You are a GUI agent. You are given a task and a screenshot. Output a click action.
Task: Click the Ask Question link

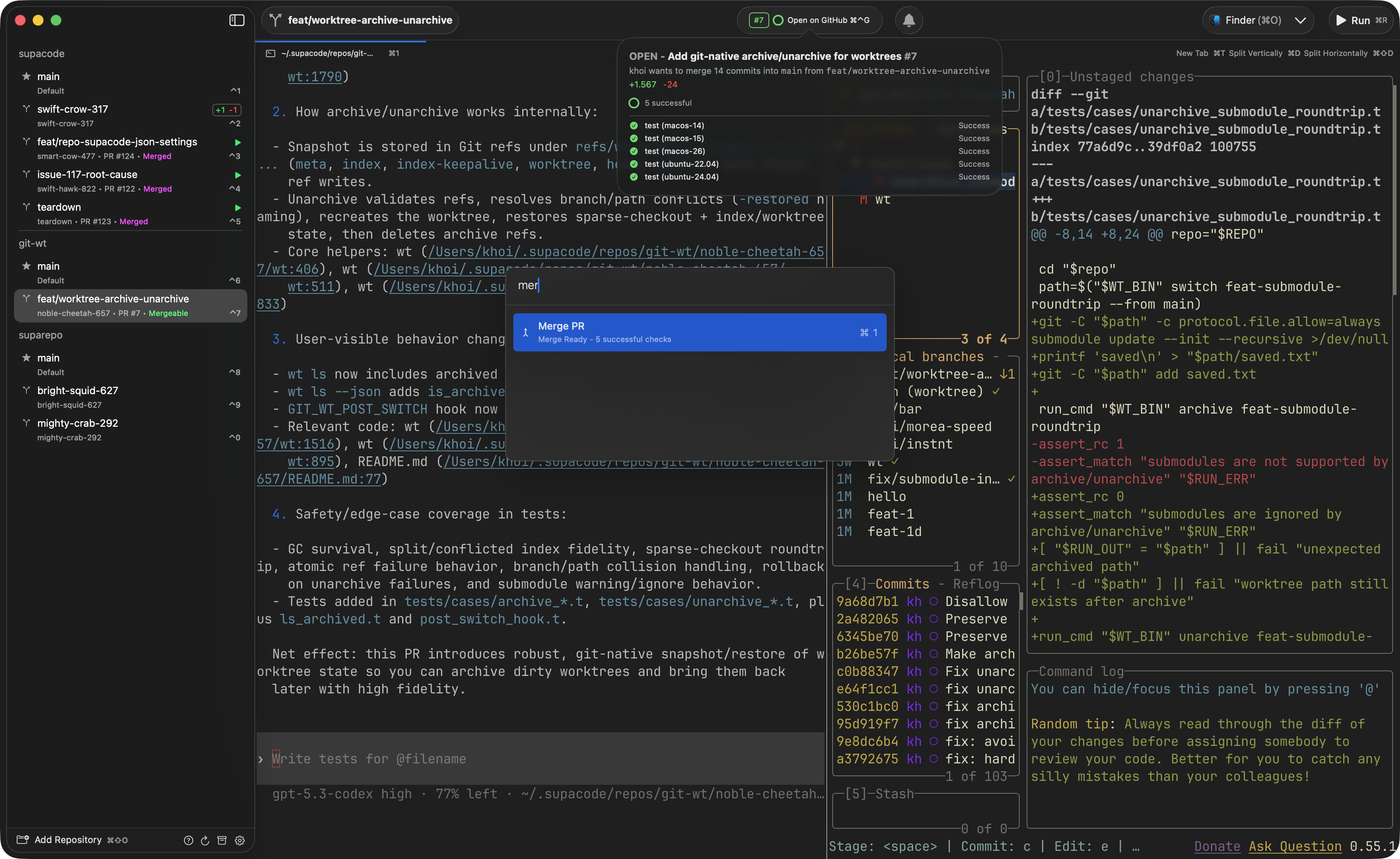pyautogui.click(x=1297, y=846)
